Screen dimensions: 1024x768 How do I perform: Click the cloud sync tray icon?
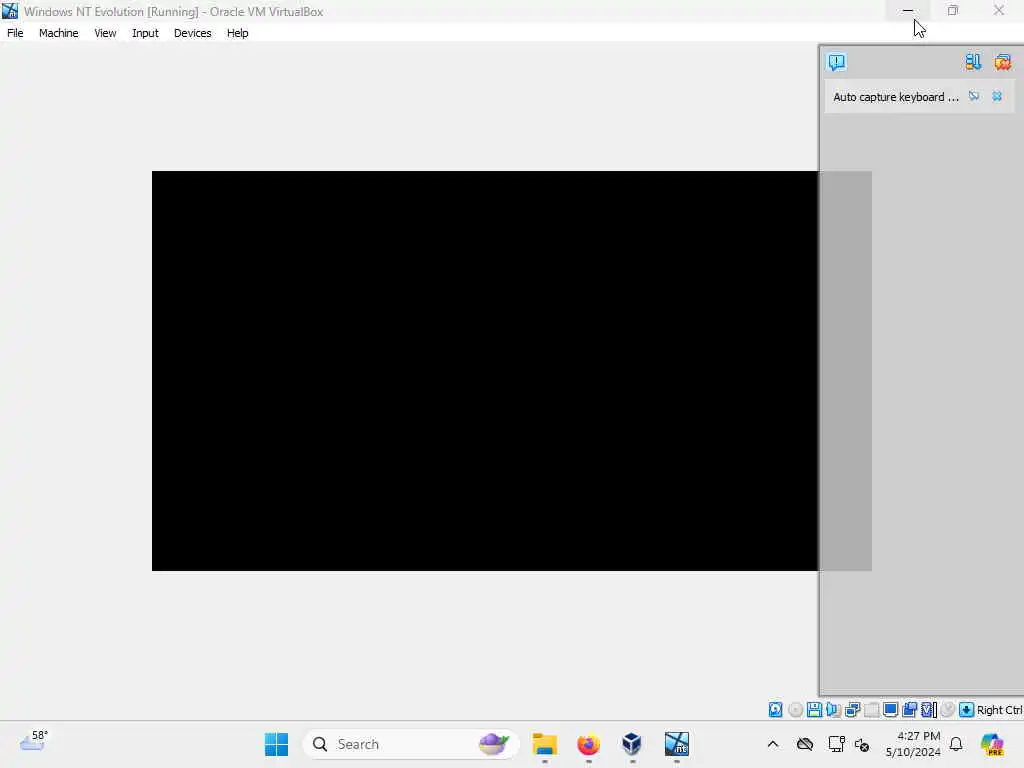pyautogui.click(x=805, y=744)
